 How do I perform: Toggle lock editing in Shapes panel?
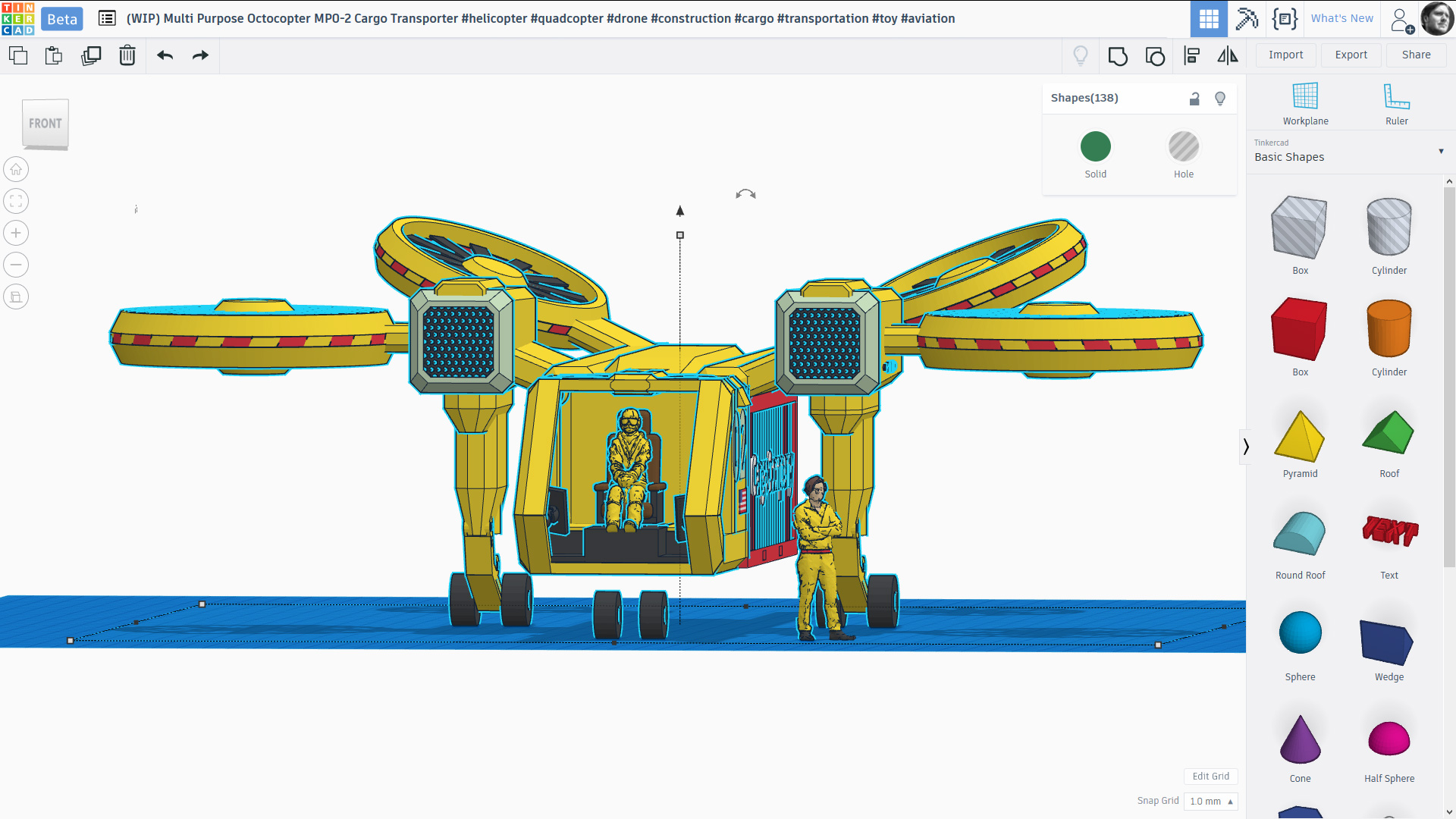pos(1194,99)
